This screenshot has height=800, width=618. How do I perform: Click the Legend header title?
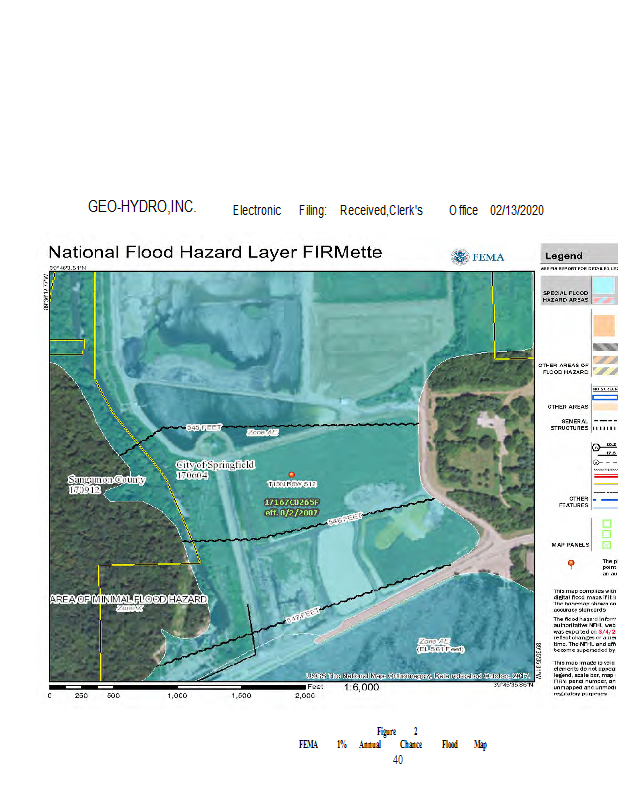tap(564, 256)
